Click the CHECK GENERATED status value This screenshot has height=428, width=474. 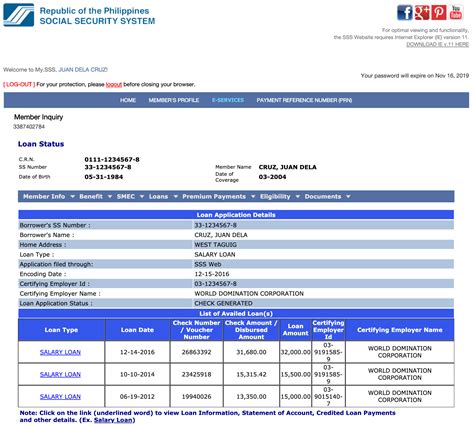pyautogui.click(x=223, y=303)
